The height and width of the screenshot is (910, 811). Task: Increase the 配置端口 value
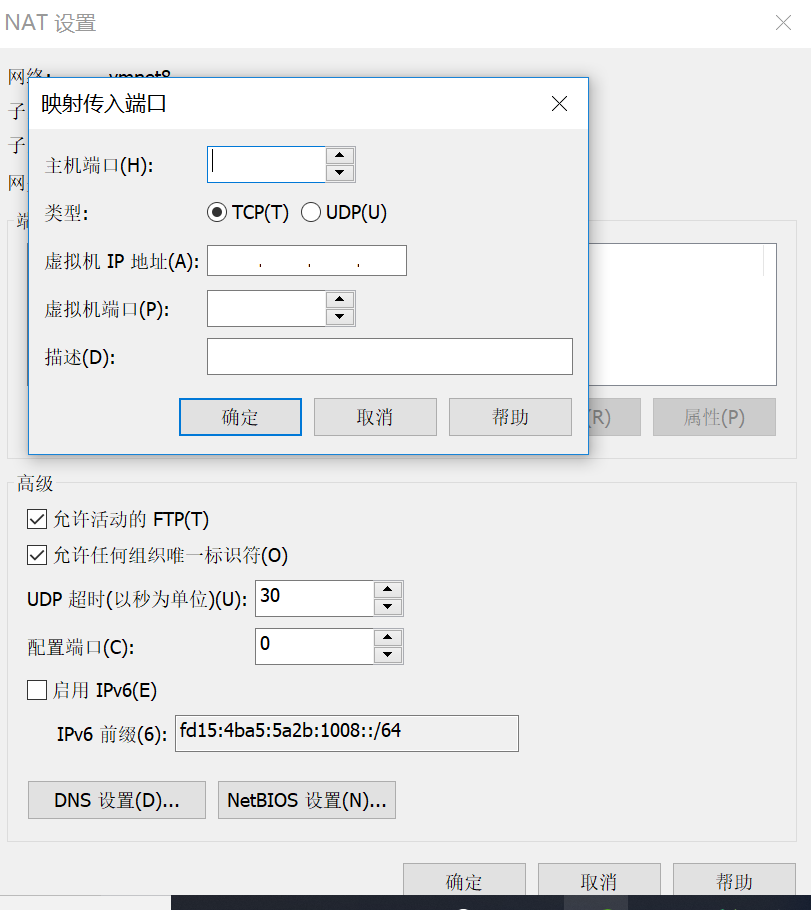(x=388, y=638)
